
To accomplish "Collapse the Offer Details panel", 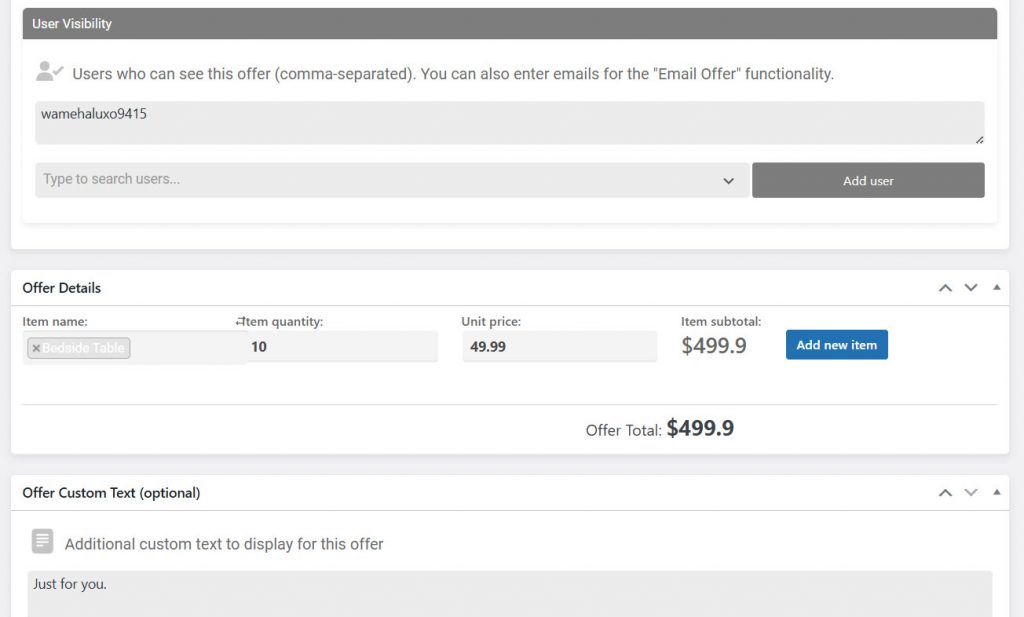I will (995, 287).
